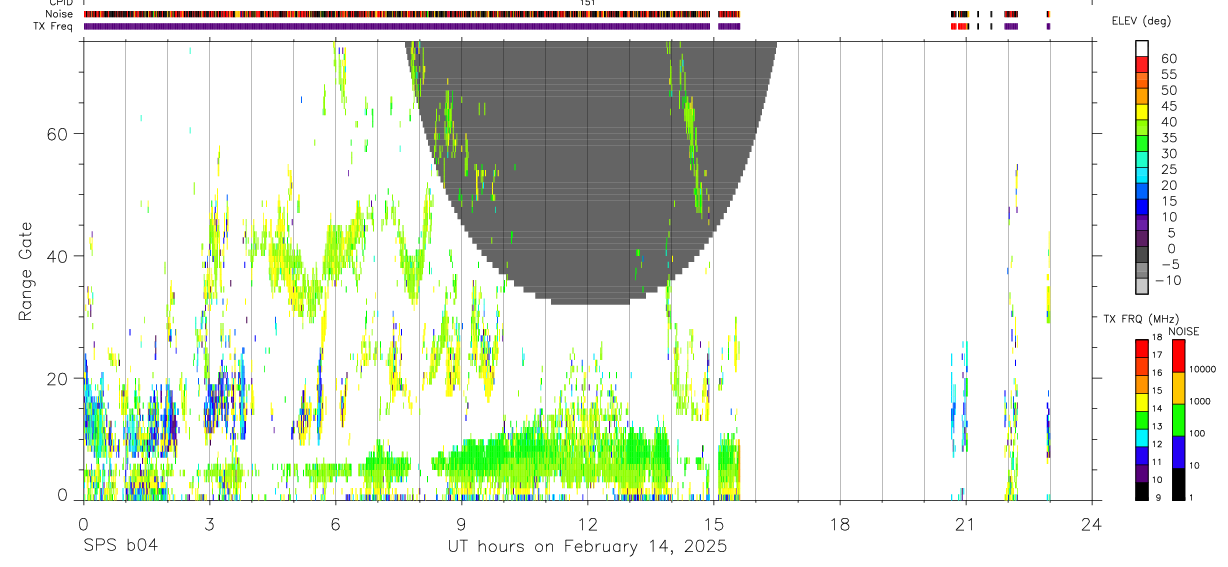Screen dimensions: 1228x567
Task: Click the red top swatch of the NOISE color bar
Action: tap(1178, 356)
